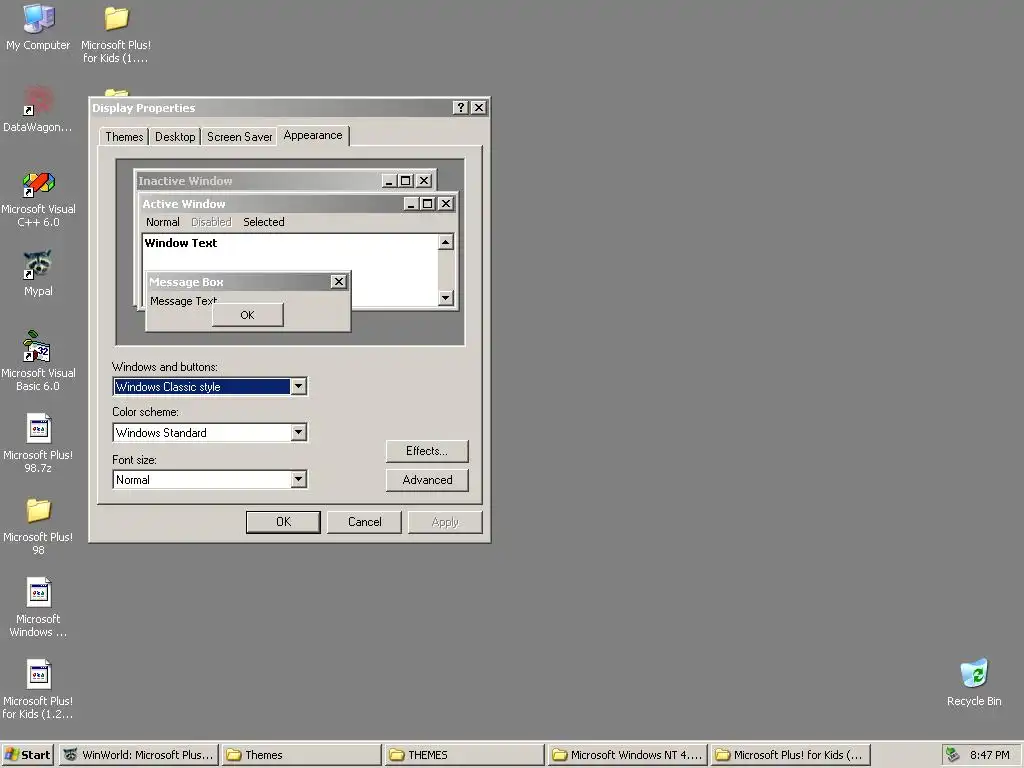The height and width of the screenshot is (768, 1024).
Task: Switch to Microsoft Plus! for Kids taskbar window
Action: (x=790, y=755)
